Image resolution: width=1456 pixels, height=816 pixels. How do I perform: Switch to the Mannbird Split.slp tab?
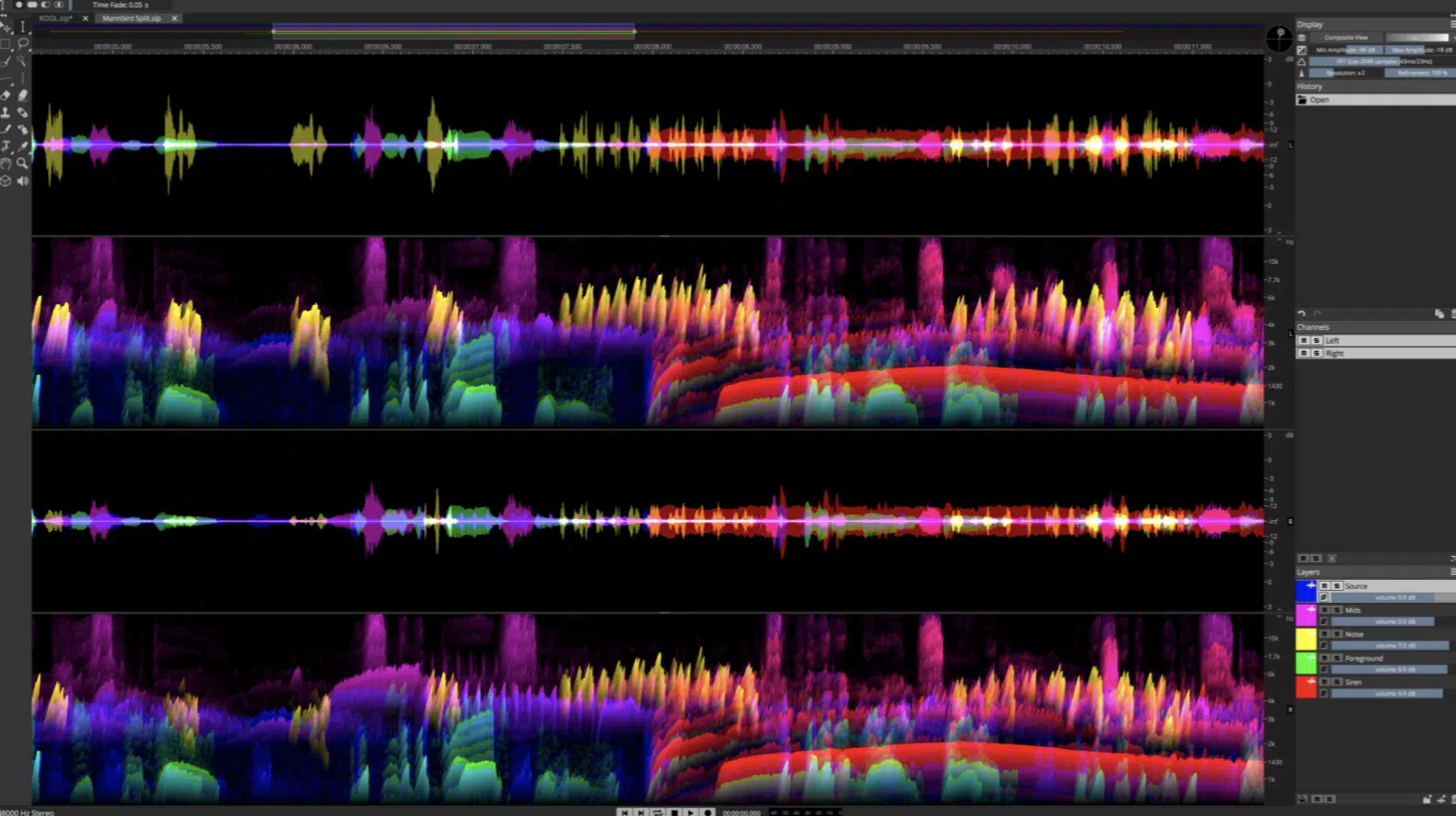[x=131, y=18]
